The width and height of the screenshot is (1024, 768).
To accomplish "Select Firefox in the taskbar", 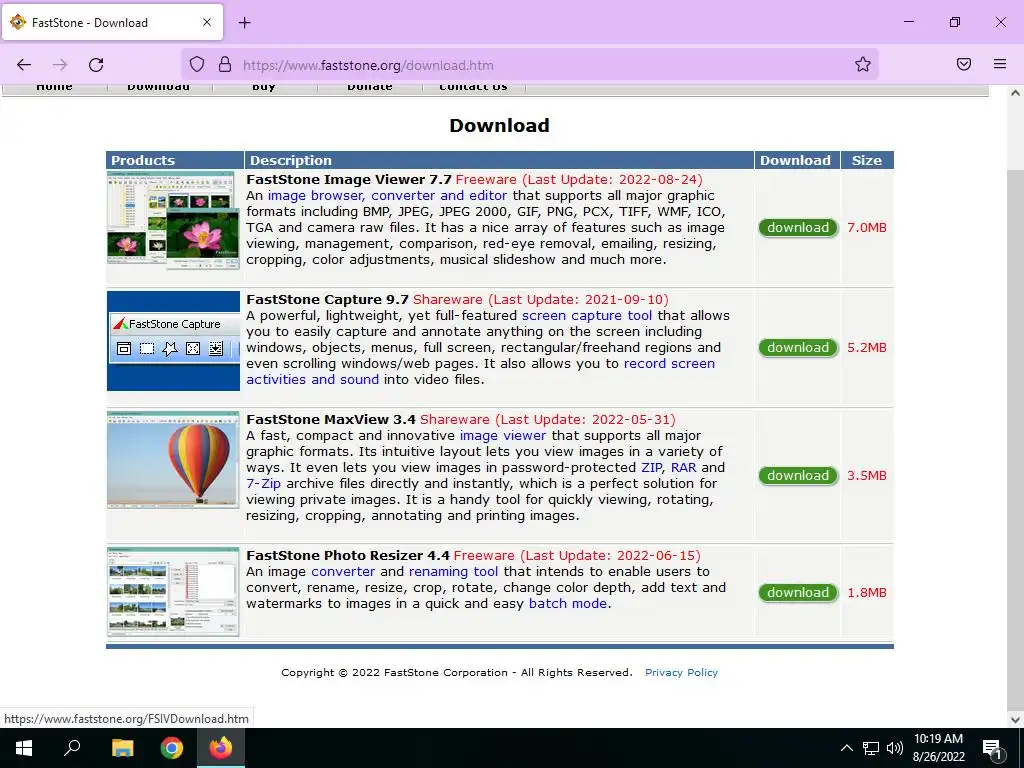I will pyautogui.click(x=221, y=748).
